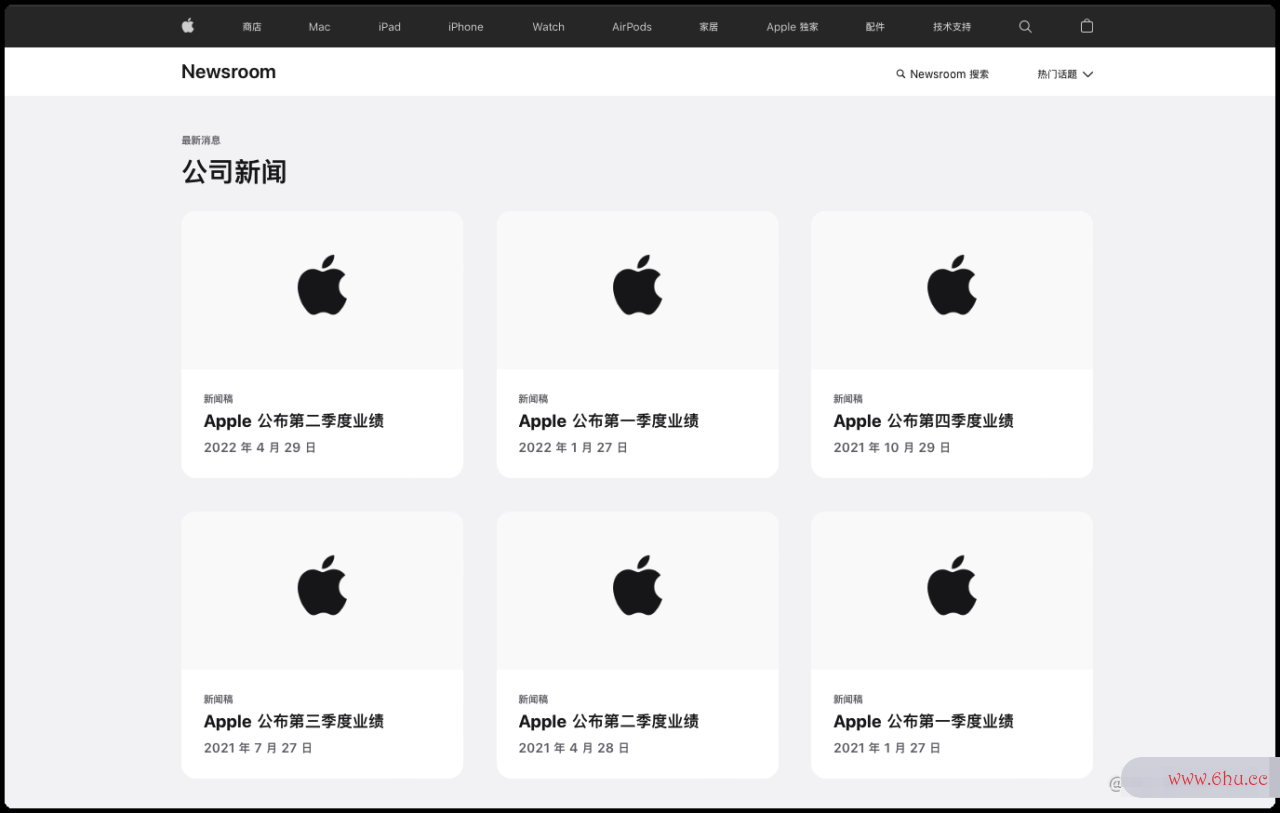Viewport: 1280px width, 813px height.
Task: Click the date 2021 年 7 月 27 日
Action: click(x=258, y=748)
